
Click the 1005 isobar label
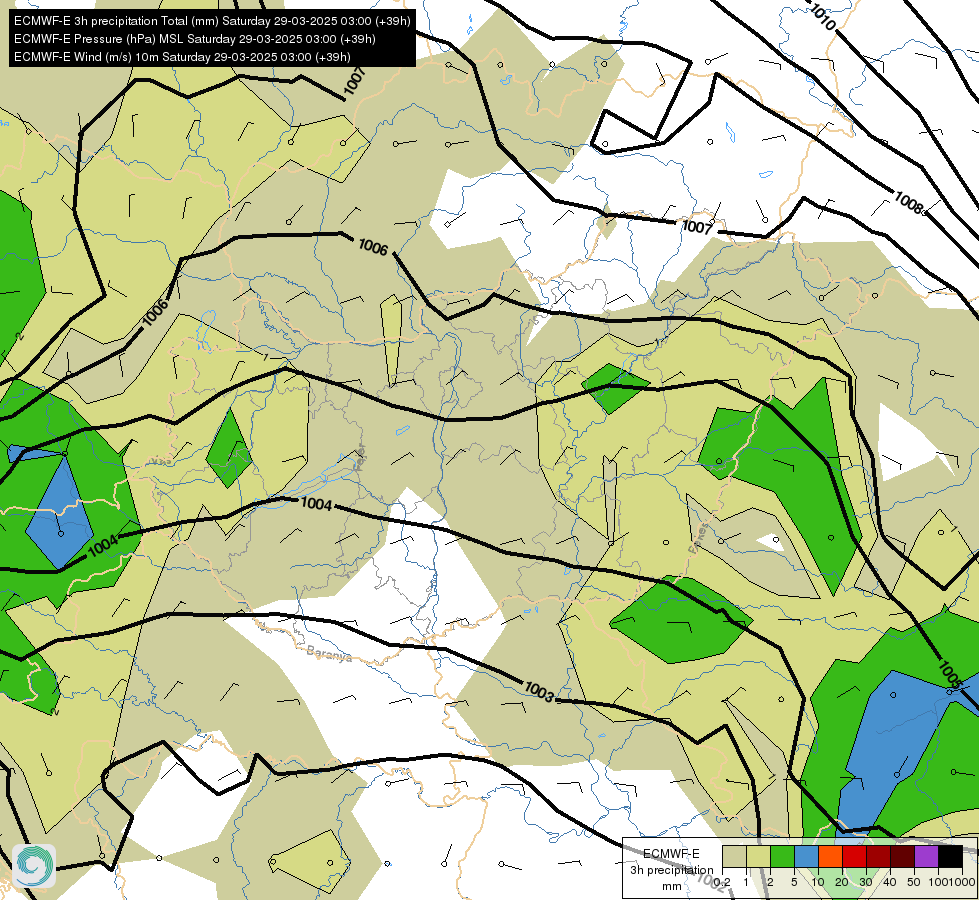(x=950, y=675)
